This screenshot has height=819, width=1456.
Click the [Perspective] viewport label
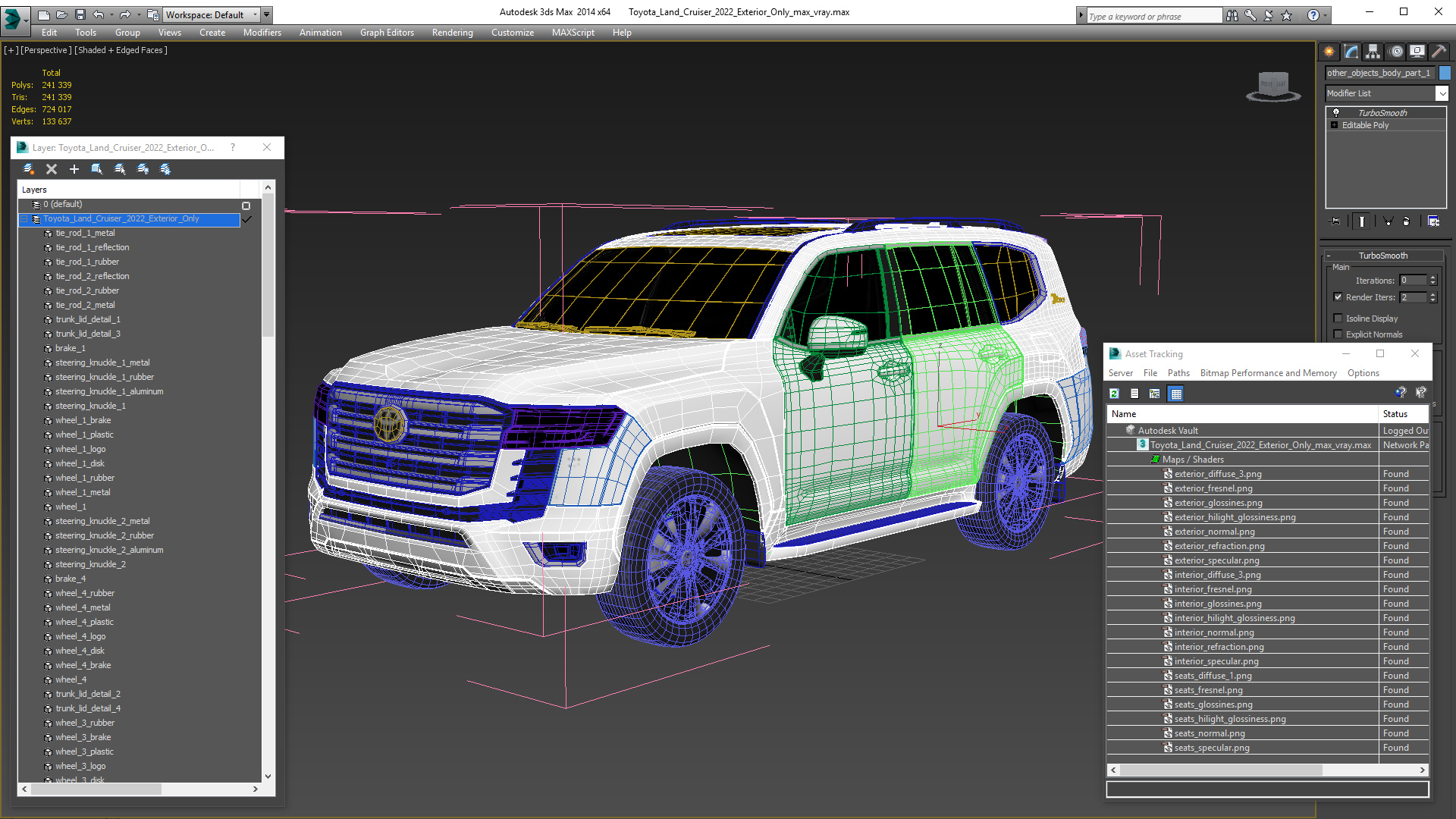pyautogui.click(x=46, y=50)
